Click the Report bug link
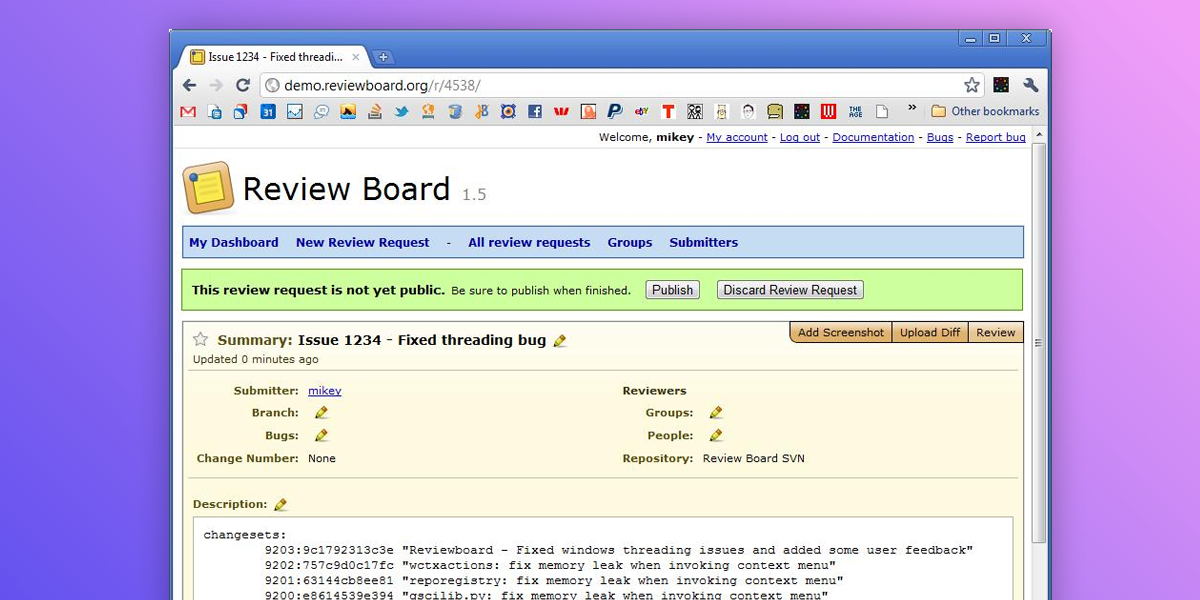The image size is (1200, 600). [996, 138]
